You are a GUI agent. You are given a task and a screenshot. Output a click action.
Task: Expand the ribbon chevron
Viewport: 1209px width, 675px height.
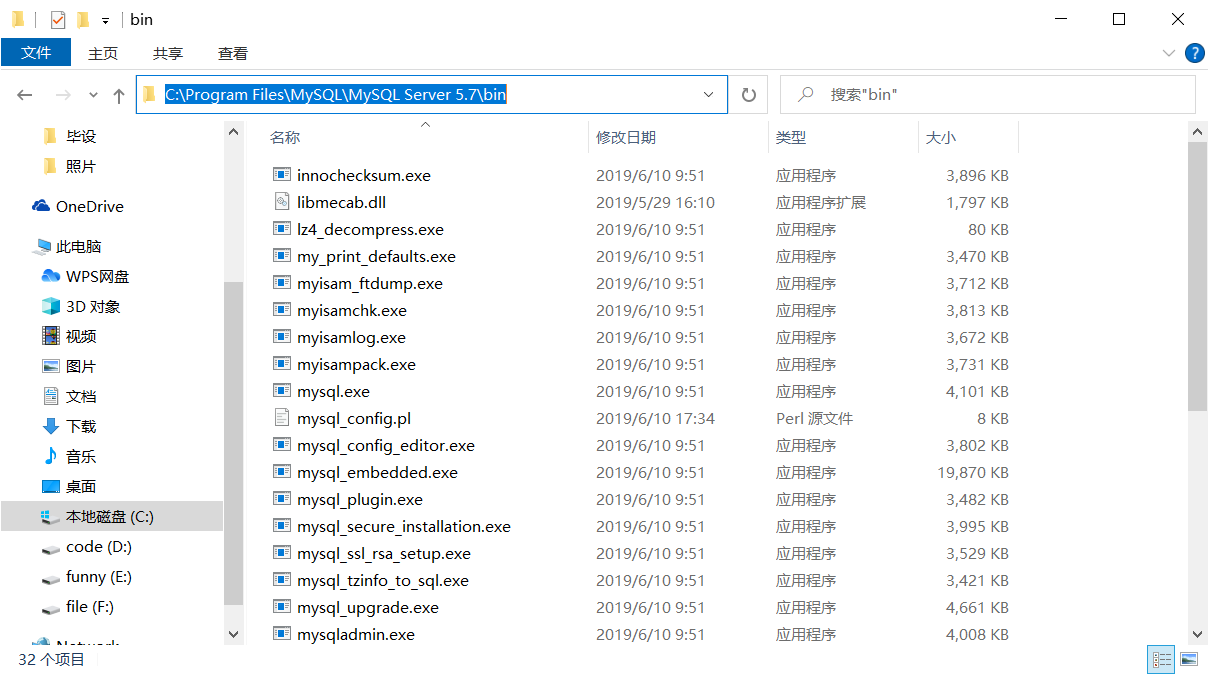(x=1169, y=53)
